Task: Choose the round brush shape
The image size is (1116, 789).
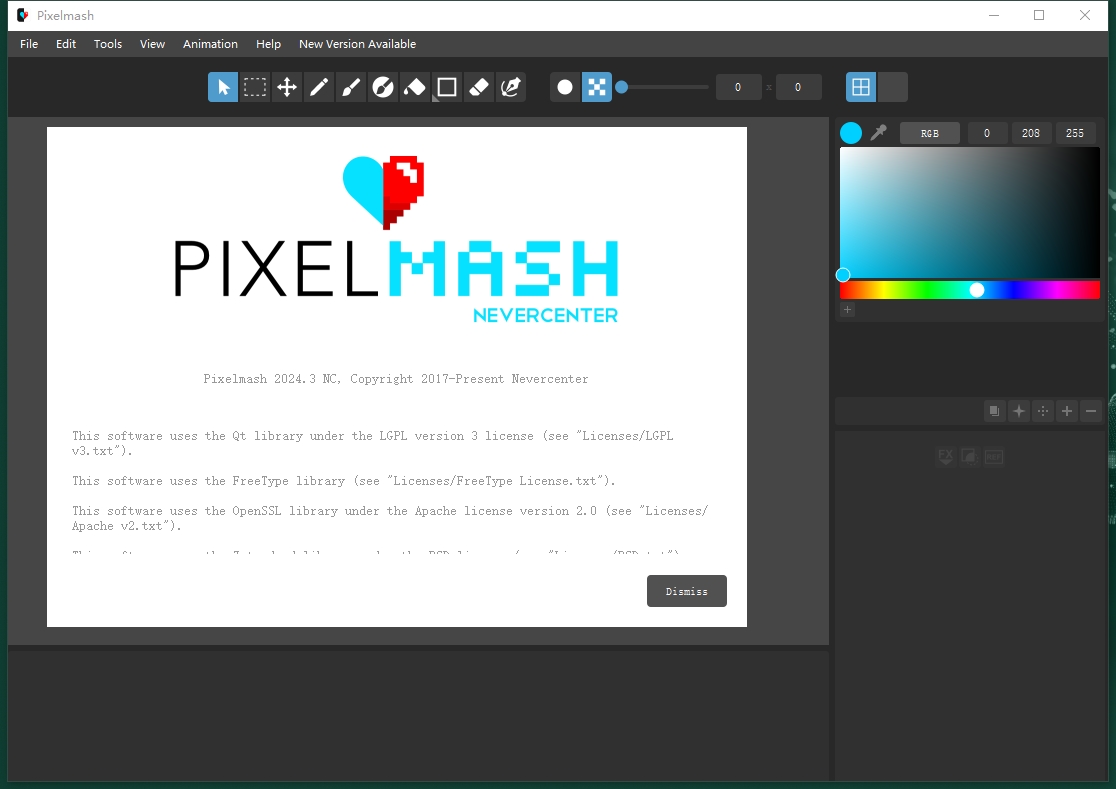Action: (x=565, y=88)
